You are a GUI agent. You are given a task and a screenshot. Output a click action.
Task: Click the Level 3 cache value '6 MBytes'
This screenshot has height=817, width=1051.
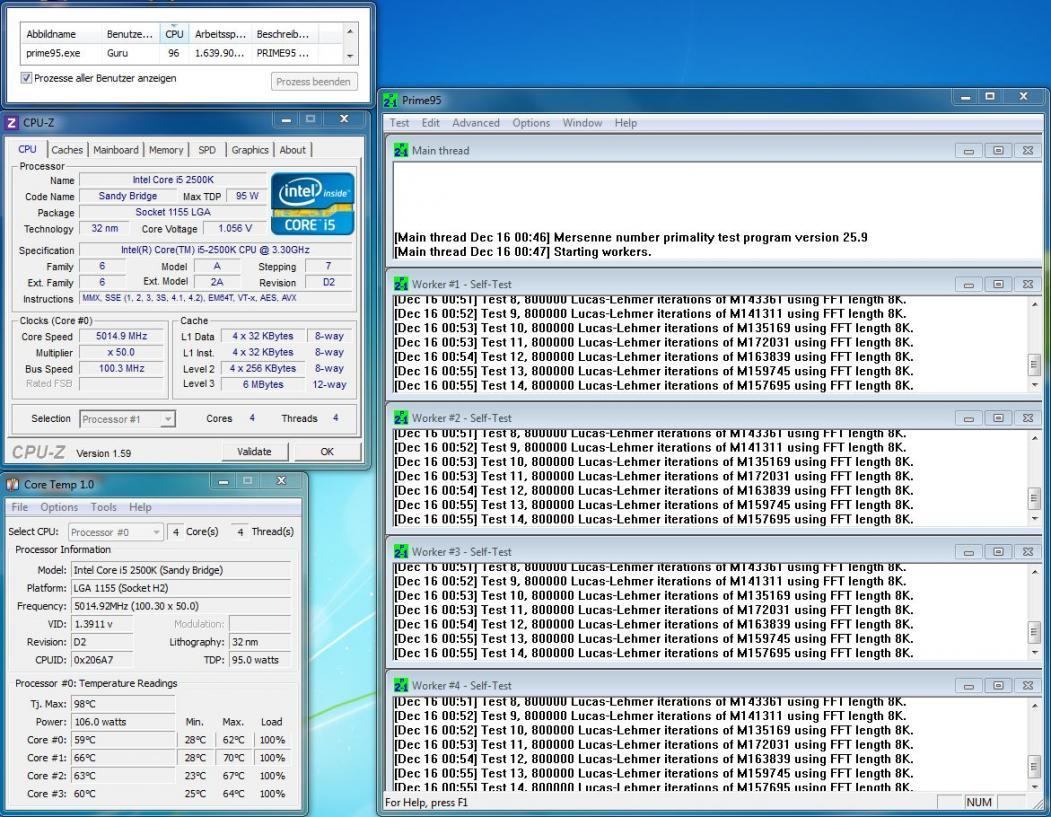[263, 385]
